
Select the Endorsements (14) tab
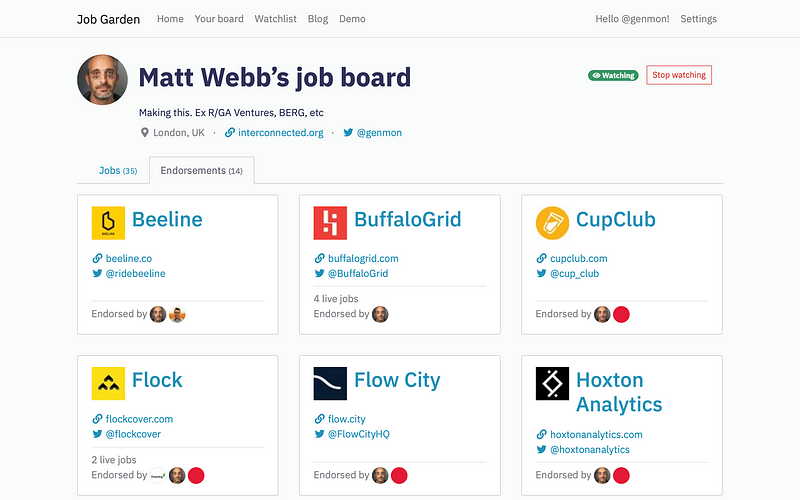point(202,170)
